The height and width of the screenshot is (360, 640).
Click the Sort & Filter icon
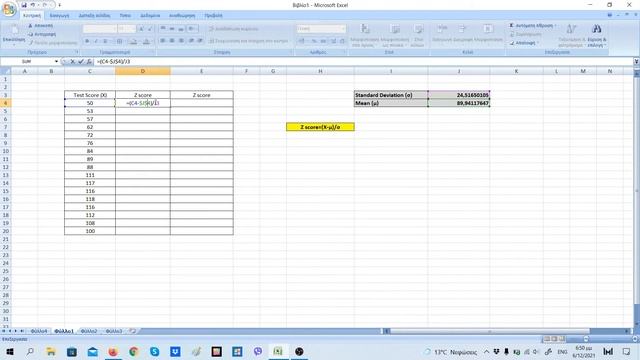[x=571, y=29]
